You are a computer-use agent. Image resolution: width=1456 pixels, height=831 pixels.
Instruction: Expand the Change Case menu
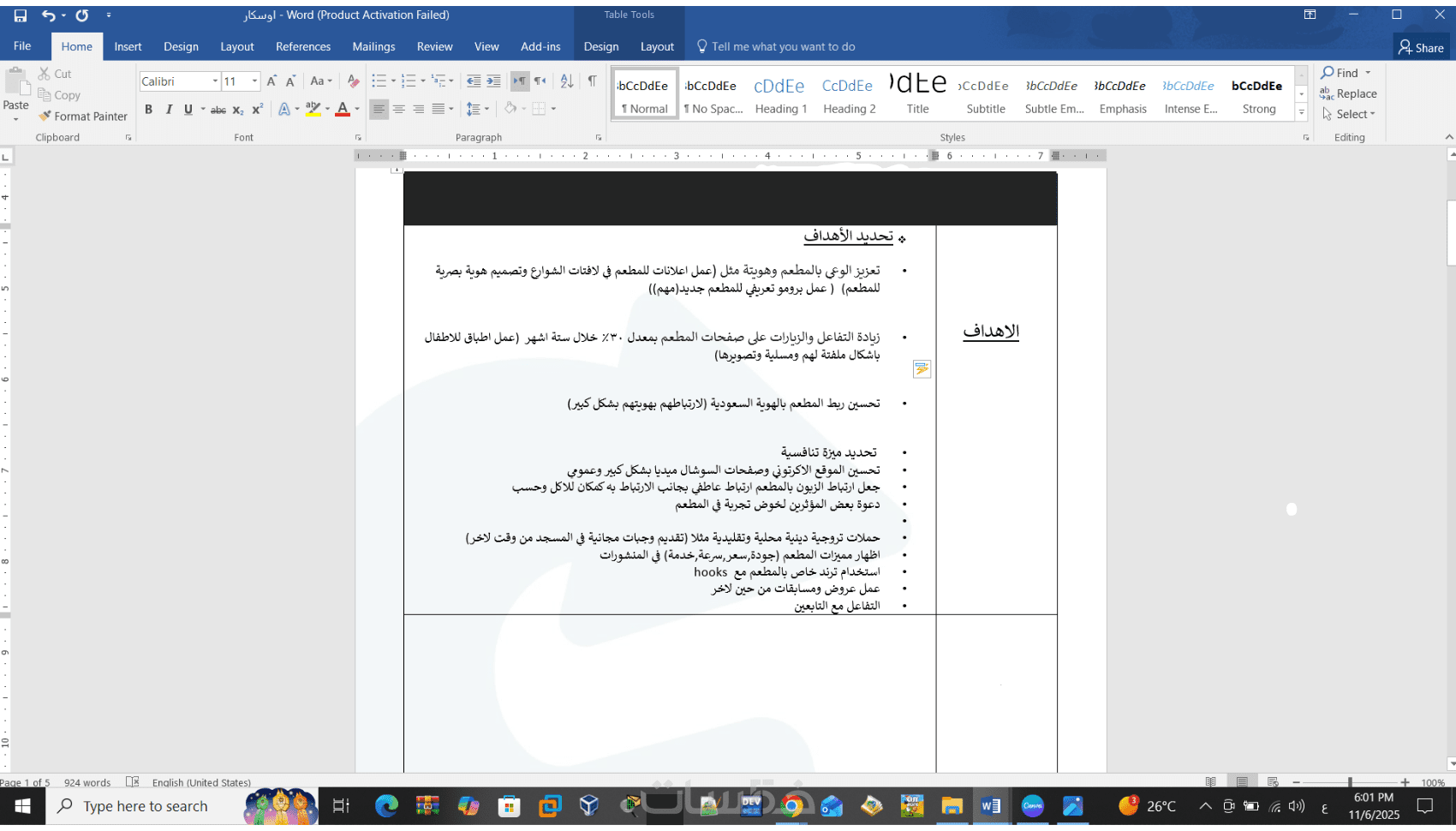tap(321, 81)
